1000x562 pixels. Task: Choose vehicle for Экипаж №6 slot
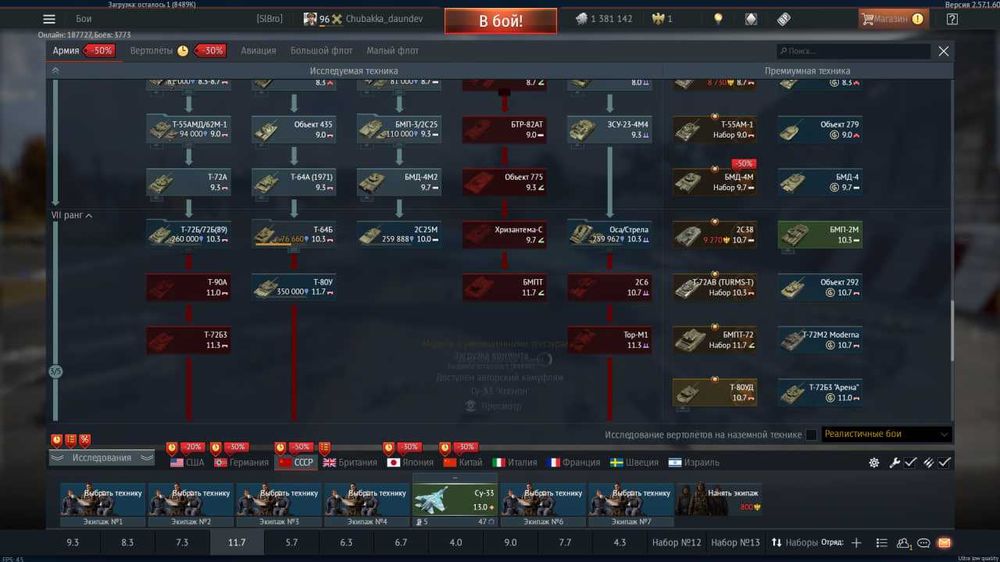click(543, 505)
